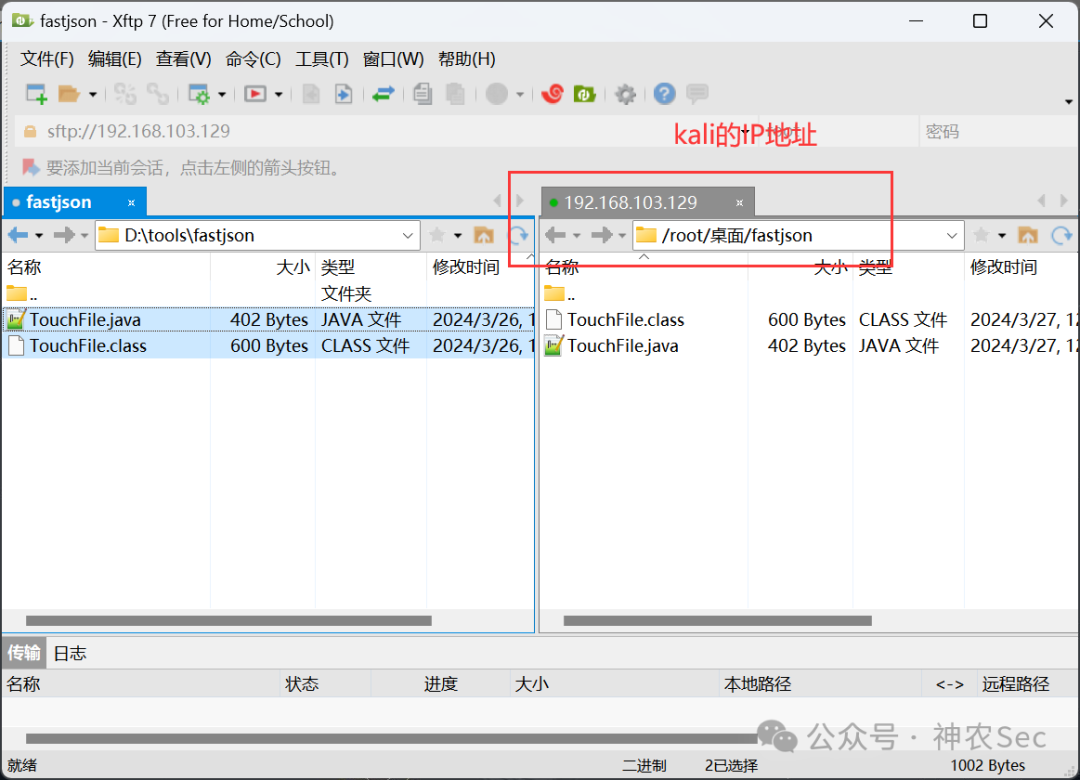Select remote TouchFile.java file

[809, 345]
